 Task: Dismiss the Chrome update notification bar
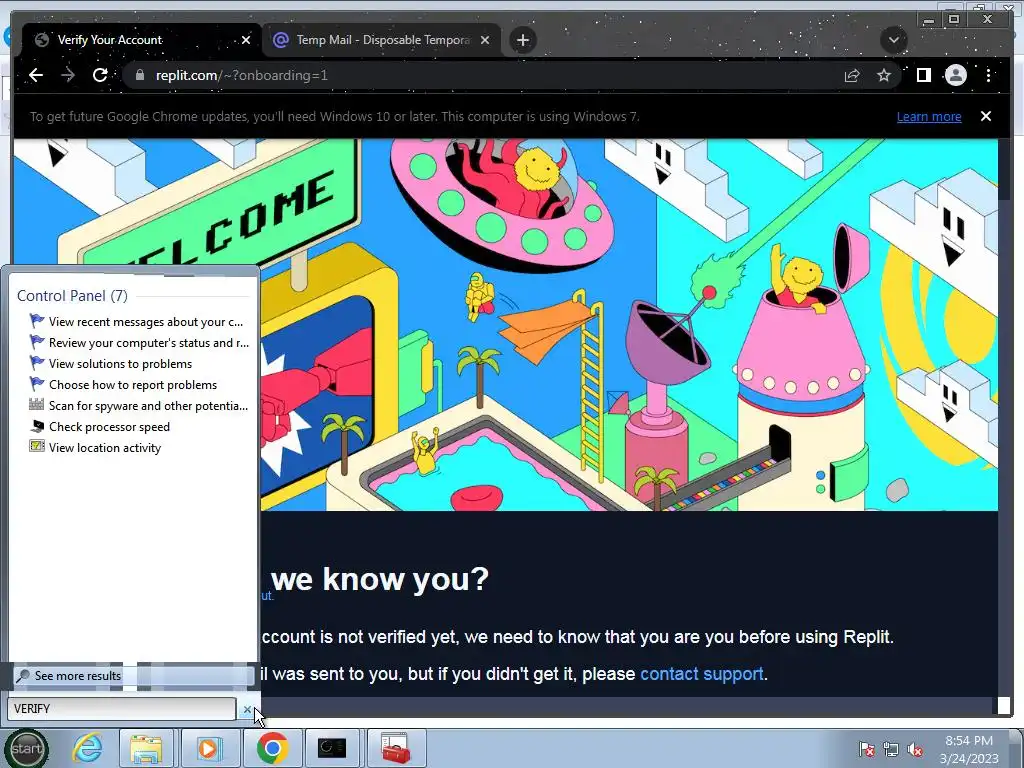985,116
